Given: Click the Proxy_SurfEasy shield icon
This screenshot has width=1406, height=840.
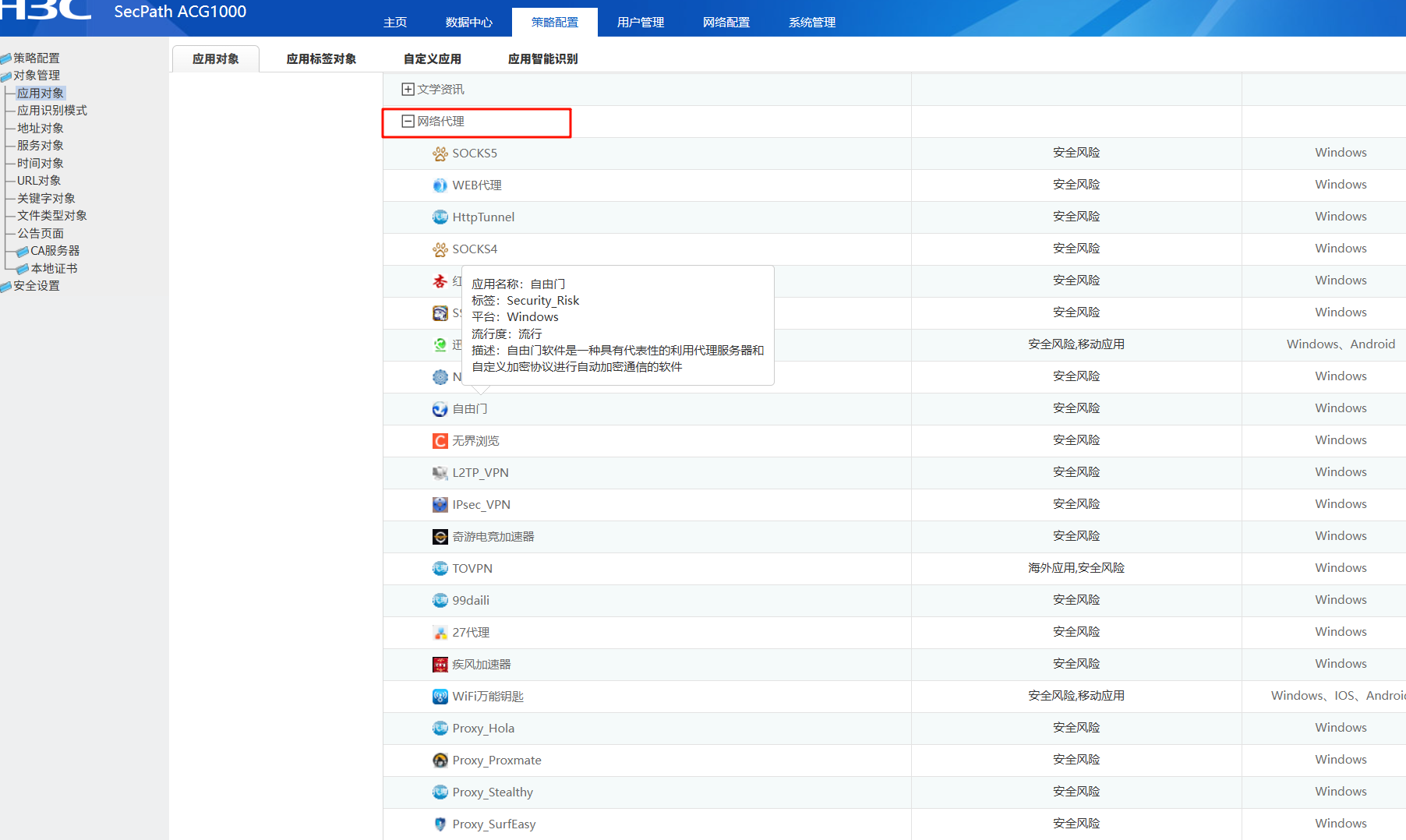Looking at the screenshot, I should coord(440,824).
